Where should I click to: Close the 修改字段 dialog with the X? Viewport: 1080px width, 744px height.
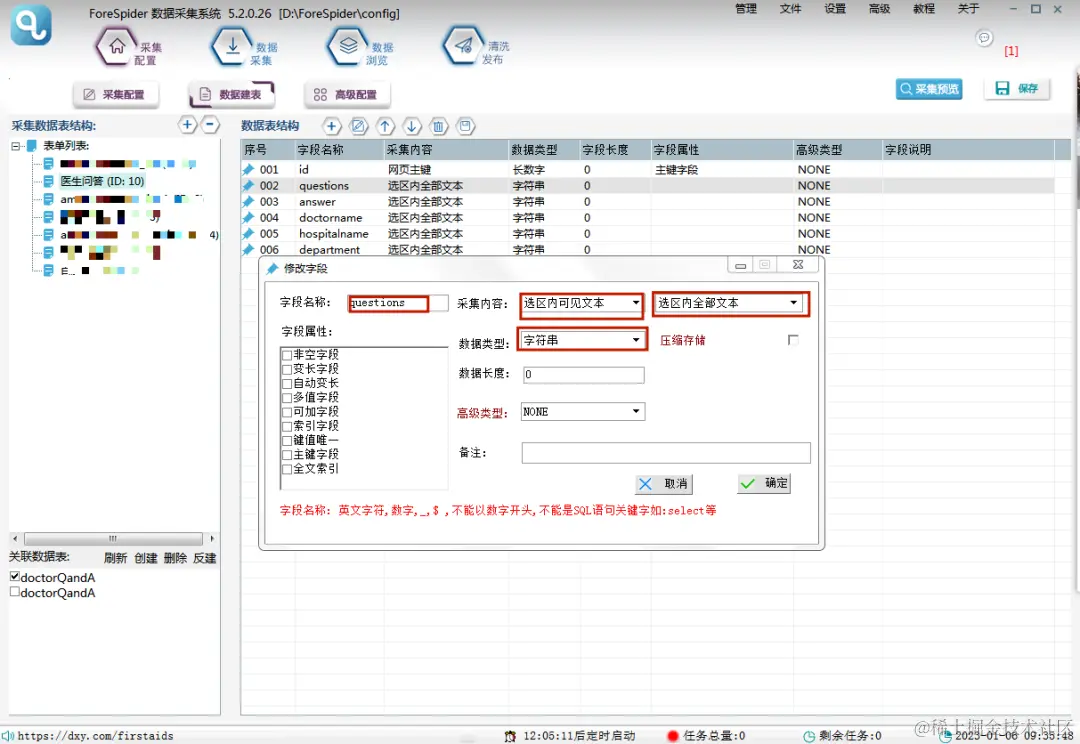click(798, 265)
